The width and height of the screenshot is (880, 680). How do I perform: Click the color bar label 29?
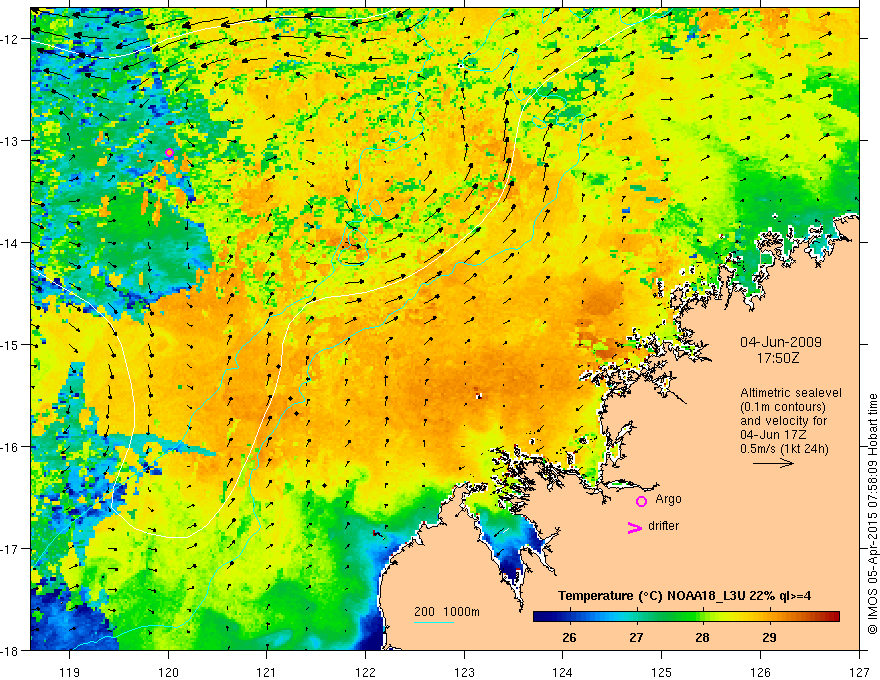(769, 637)
